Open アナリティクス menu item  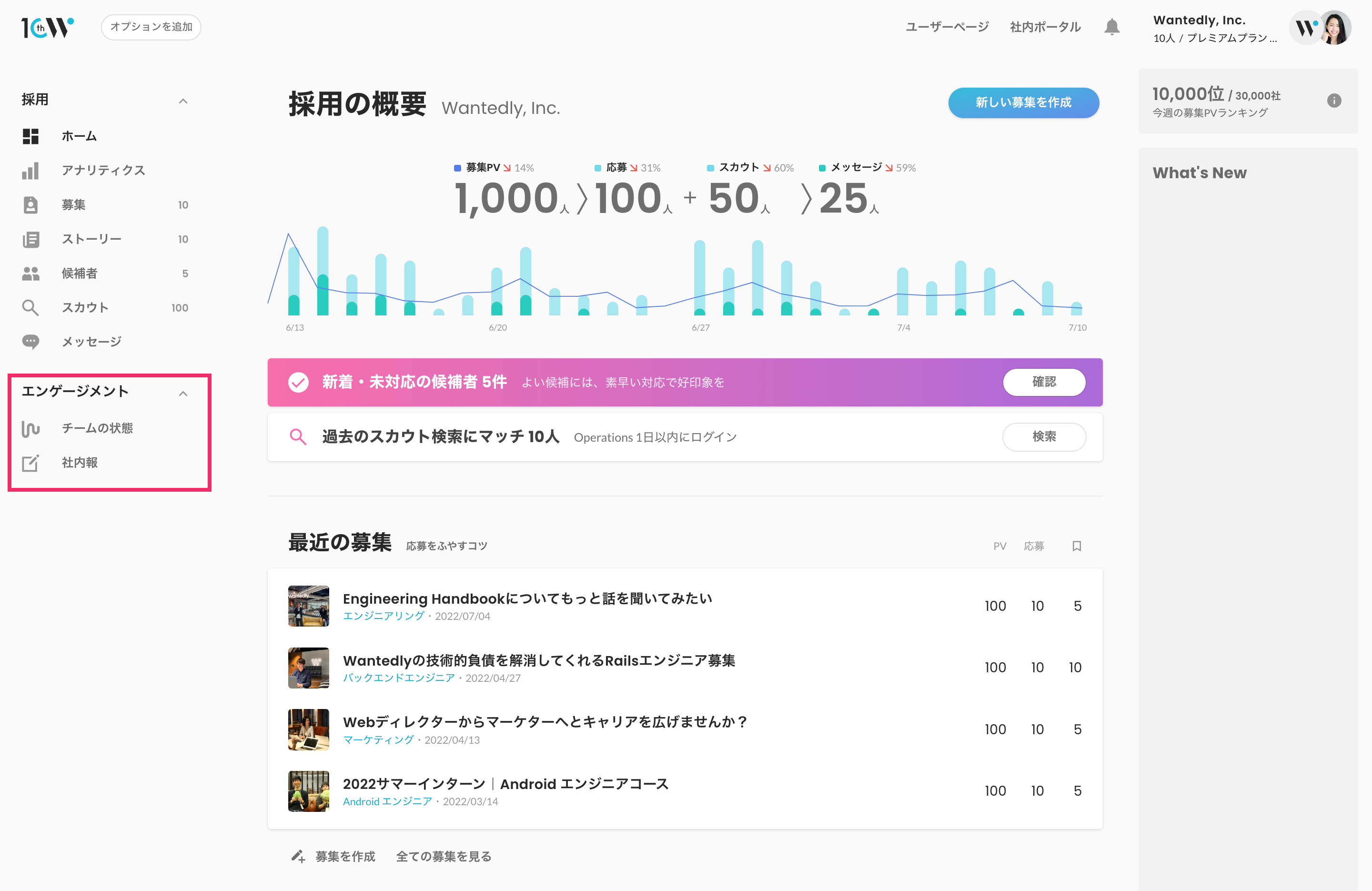(104, 170)
